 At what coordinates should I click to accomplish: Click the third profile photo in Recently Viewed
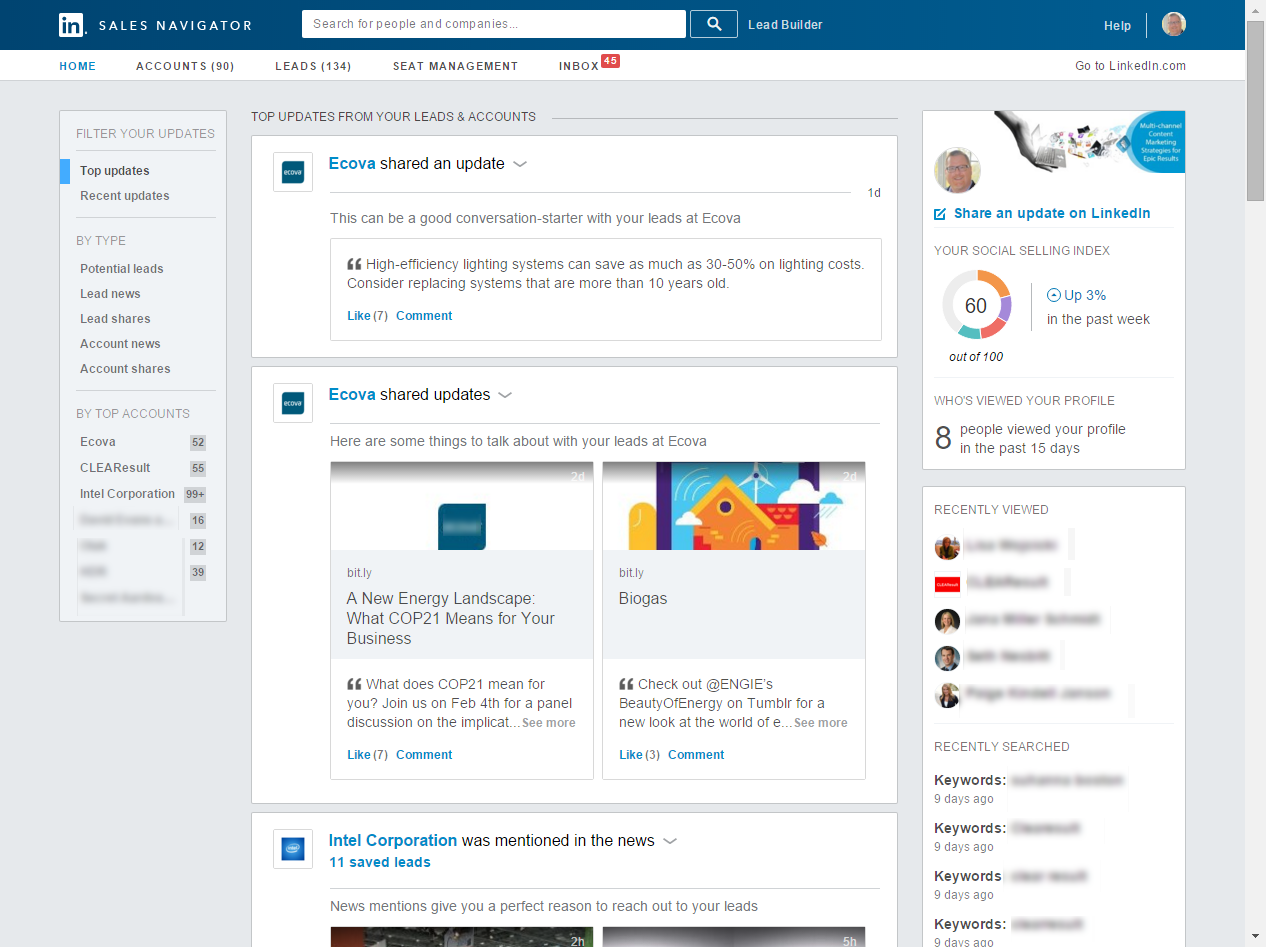point(947,621)
